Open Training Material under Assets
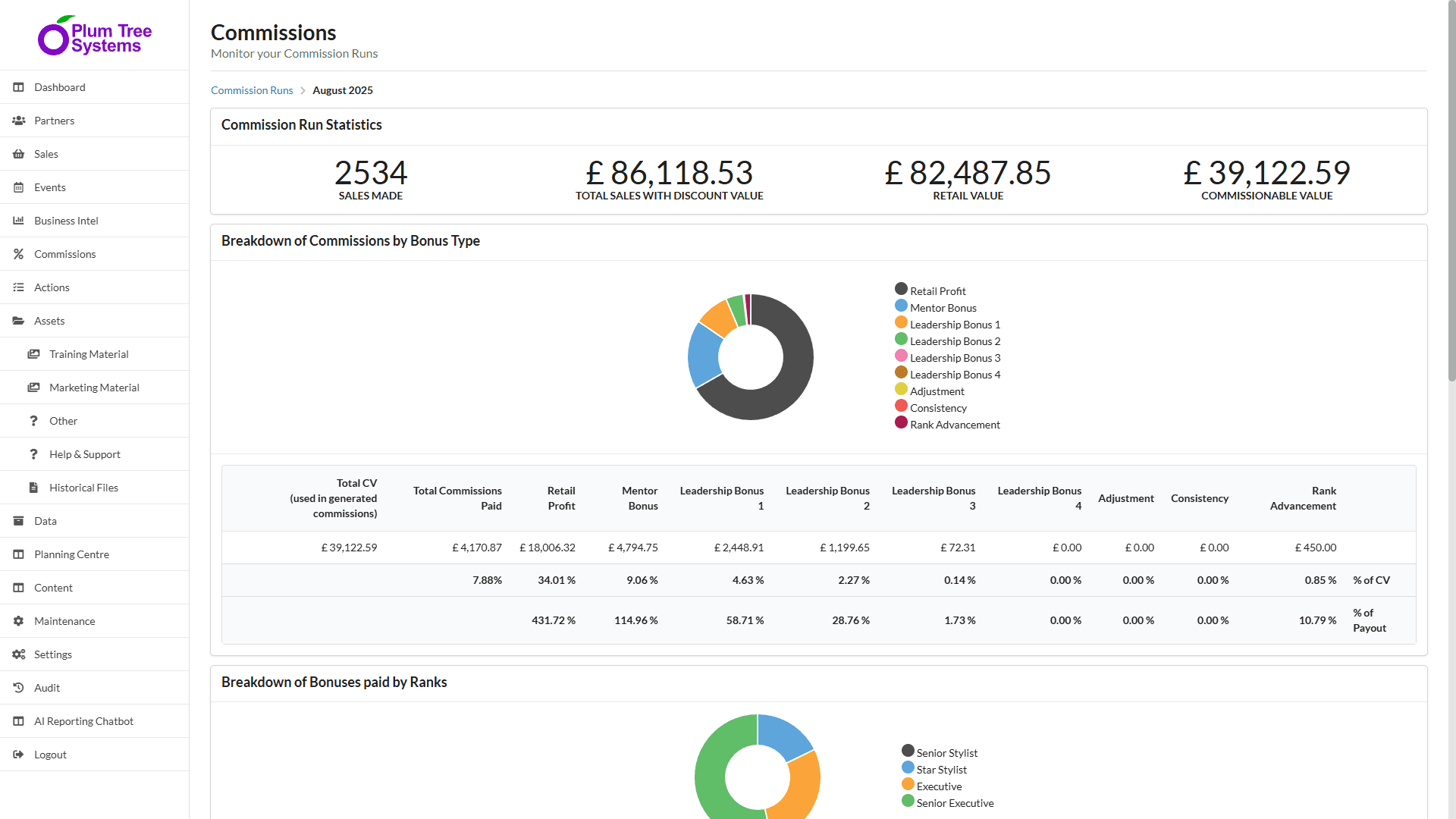The height and width of the screenshot is (819, 1456). 89,354
